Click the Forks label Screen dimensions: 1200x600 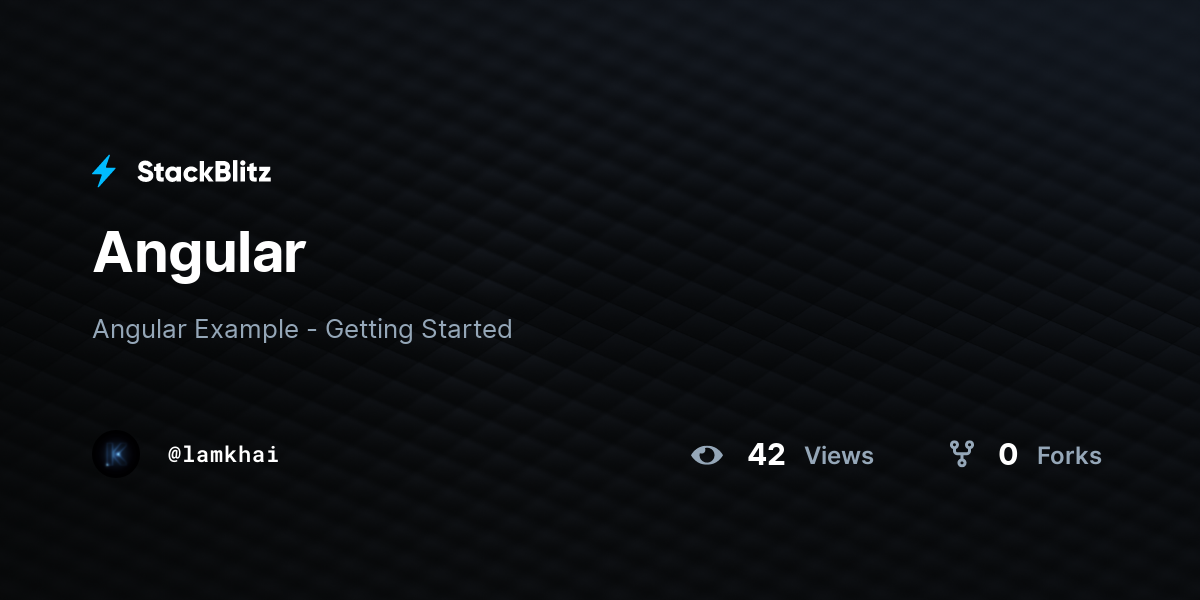pyautogui.click(x=1069, y=456)
